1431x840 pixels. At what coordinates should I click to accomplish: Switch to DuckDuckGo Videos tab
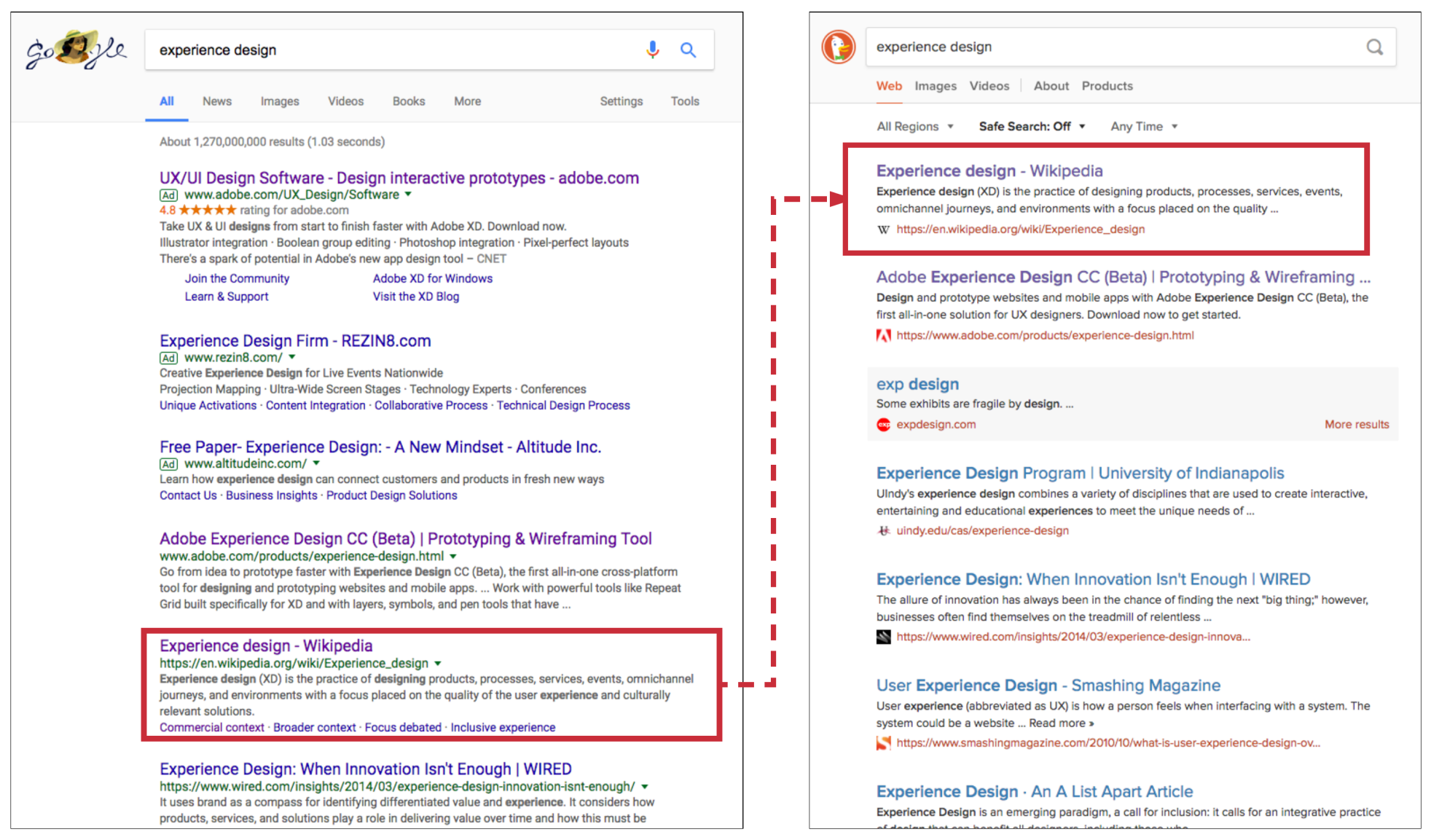point(989,86)
